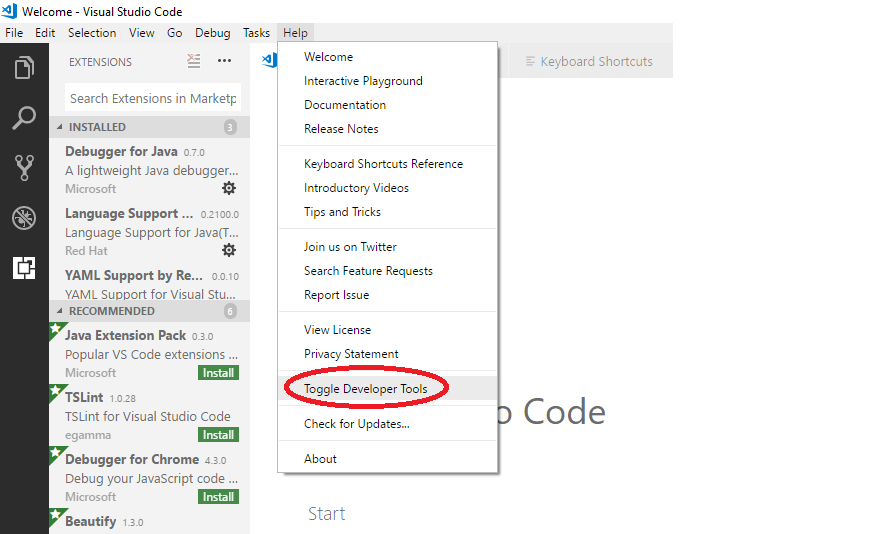Open the Go menu
Screen dimensions: 881x534
[x=175, y=33]
